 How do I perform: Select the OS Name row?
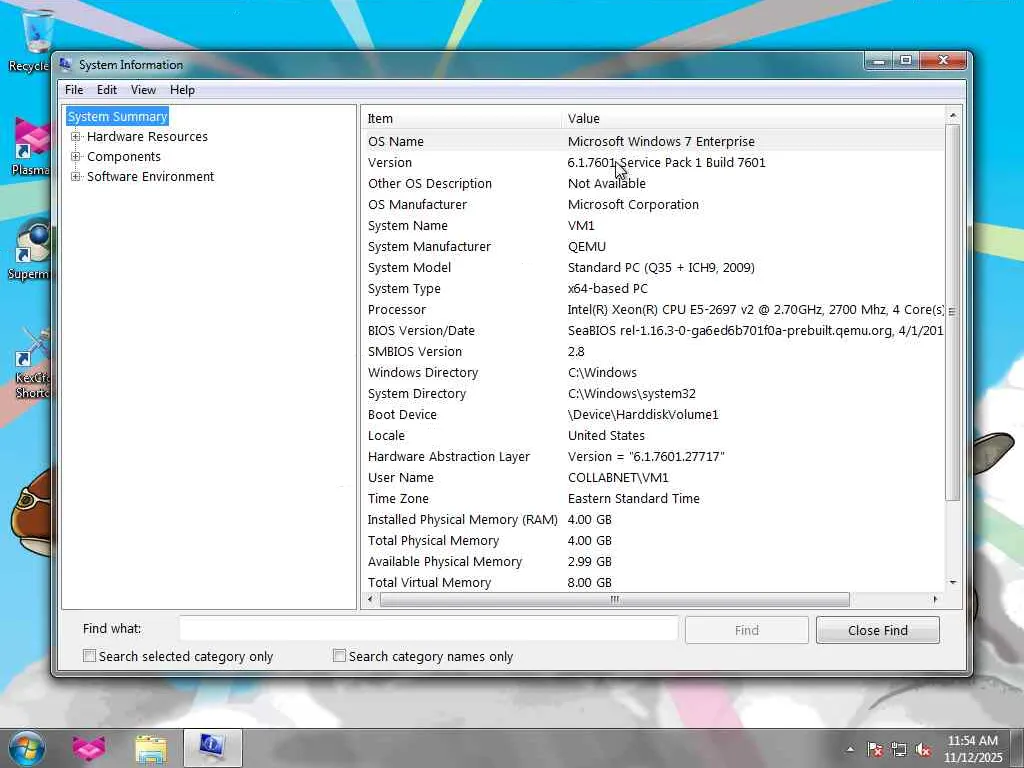pyautogui.click(x=653, y=141)
